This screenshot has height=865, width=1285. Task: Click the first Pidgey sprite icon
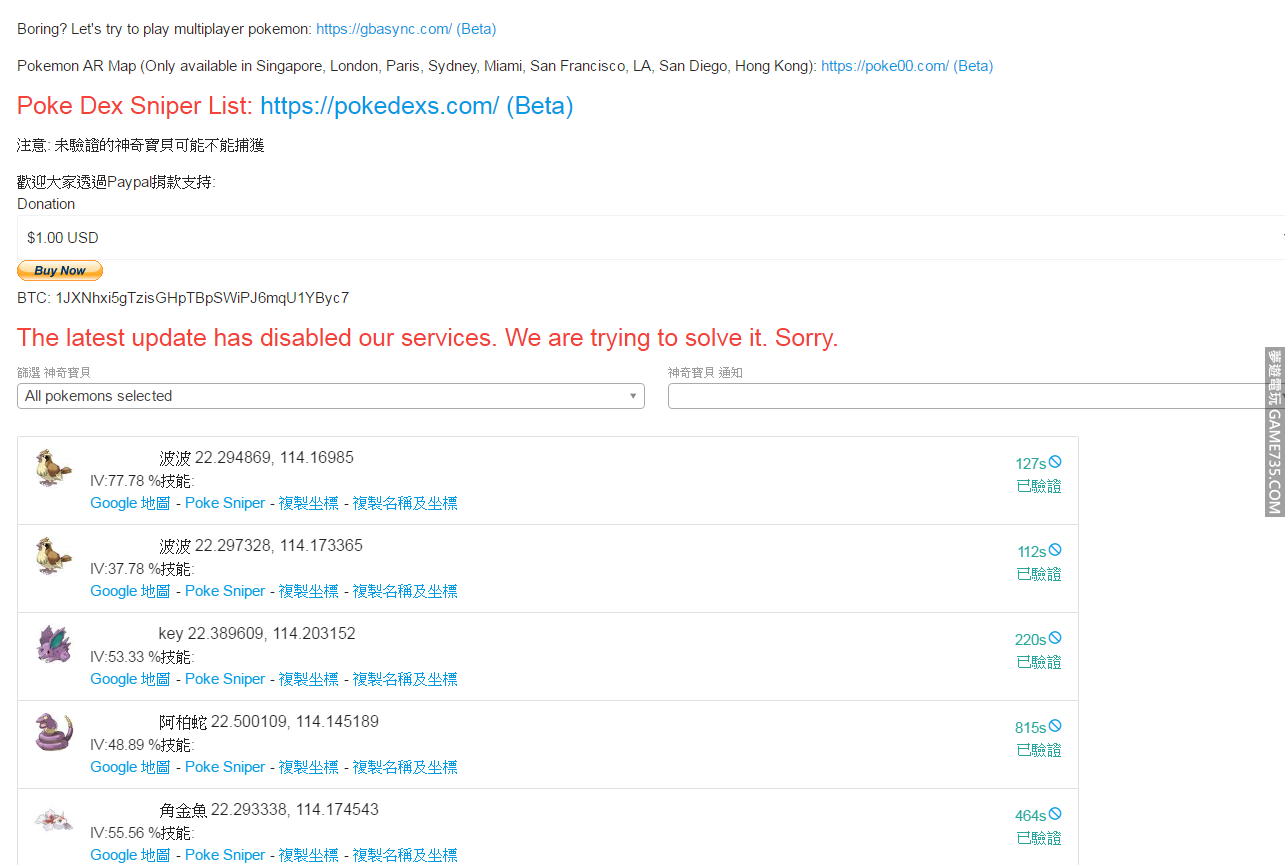coord(53,467)
